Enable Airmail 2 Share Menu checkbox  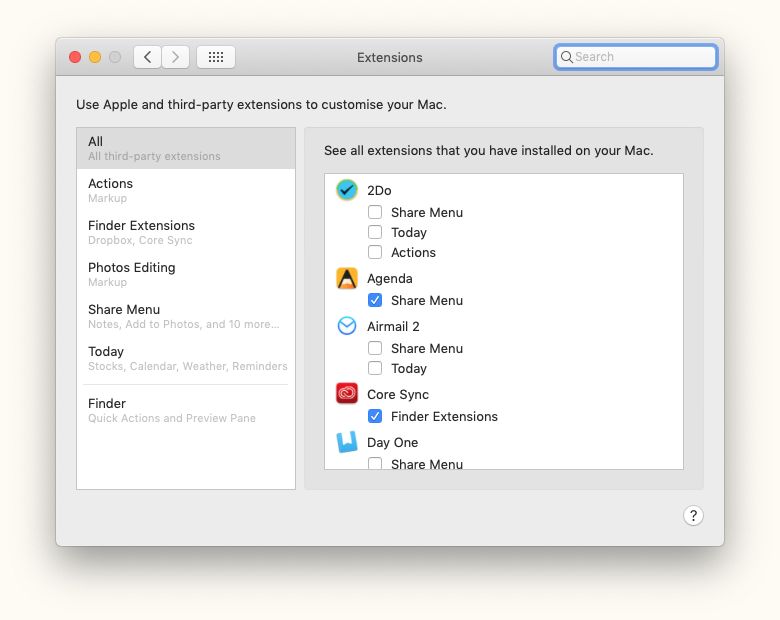(375, 348)
